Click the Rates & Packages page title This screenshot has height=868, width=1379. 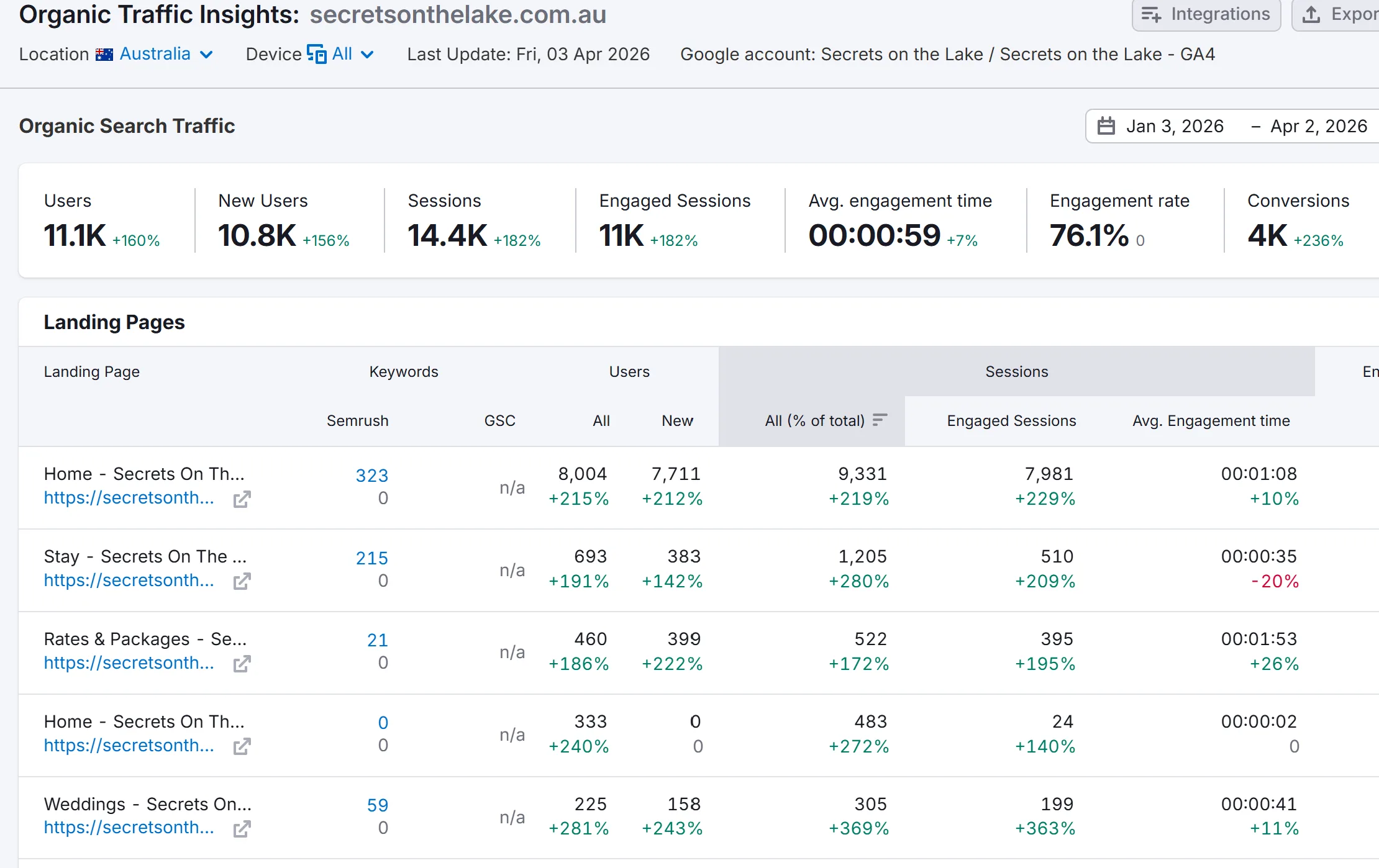tap(145, 640)
